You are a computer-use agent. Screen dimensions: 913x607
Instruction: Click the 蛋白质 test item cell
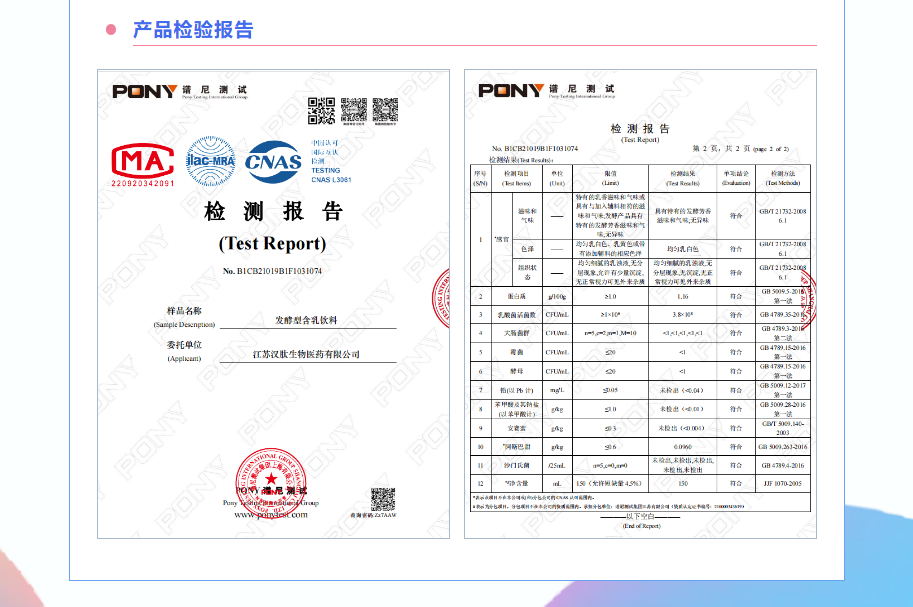[516, 297]
